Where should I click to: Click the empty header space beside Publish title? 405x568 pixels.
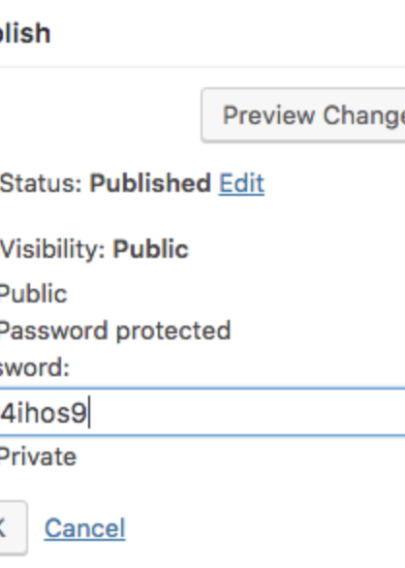click(228, 34)
